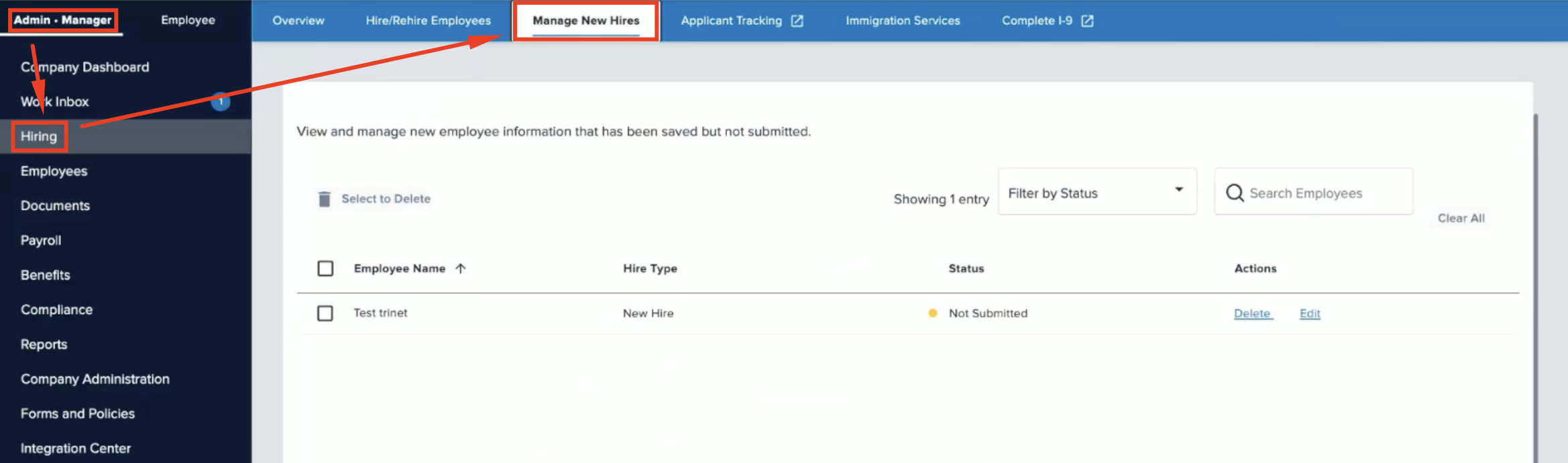
Task: Click the trash can delete icon
Action: click(325, 199)
